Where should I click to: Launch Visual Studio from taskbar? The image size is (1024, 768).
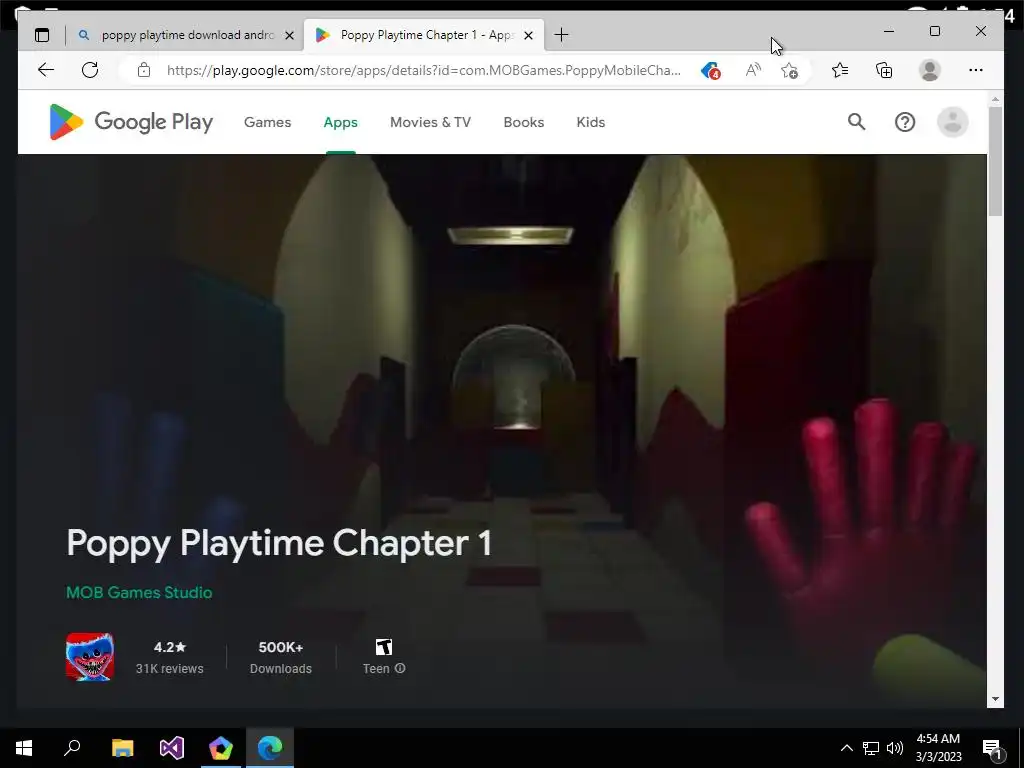172,748
